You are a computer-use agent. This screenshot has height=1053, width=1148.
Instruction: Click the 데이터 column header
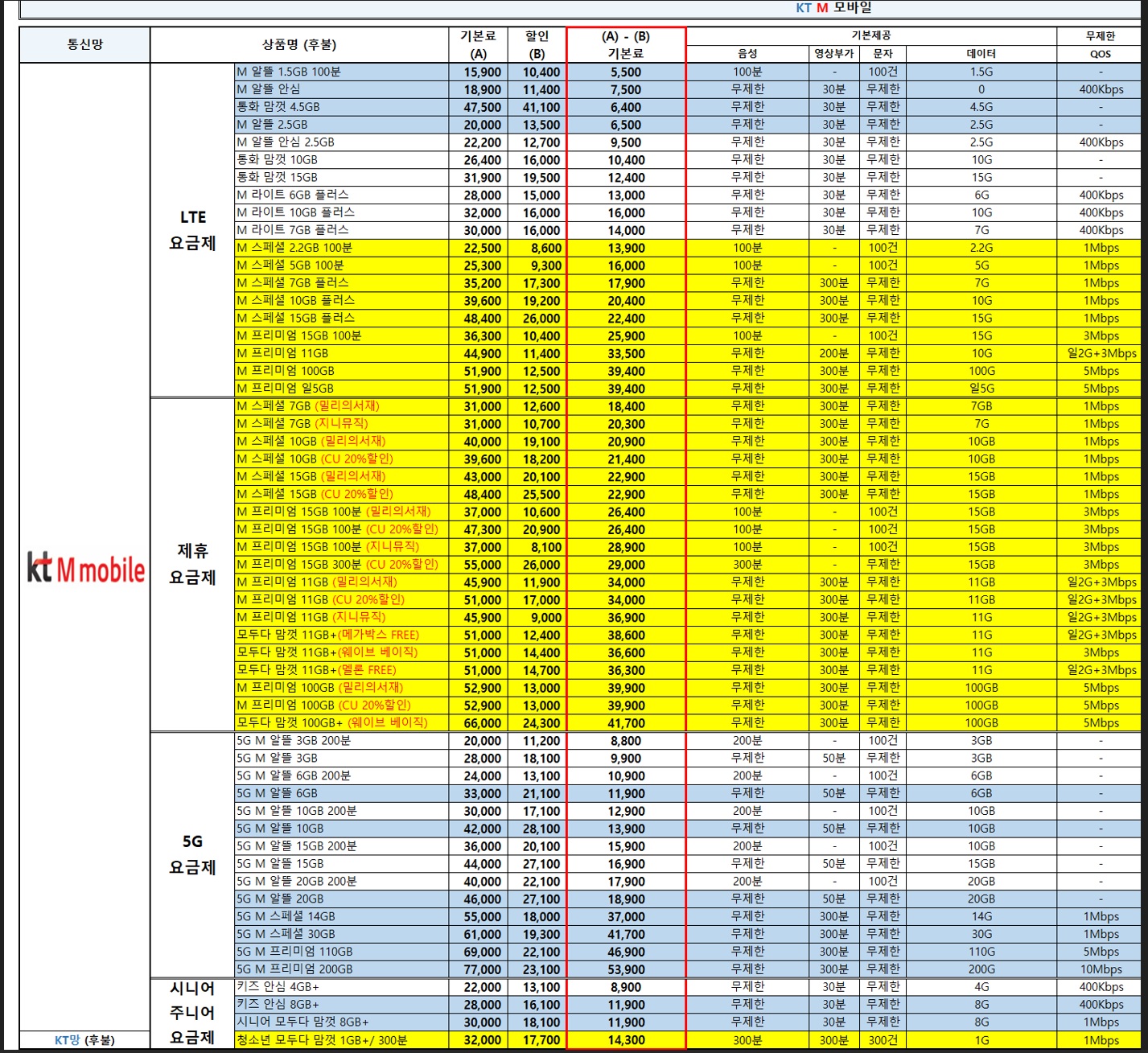[981, 54]
